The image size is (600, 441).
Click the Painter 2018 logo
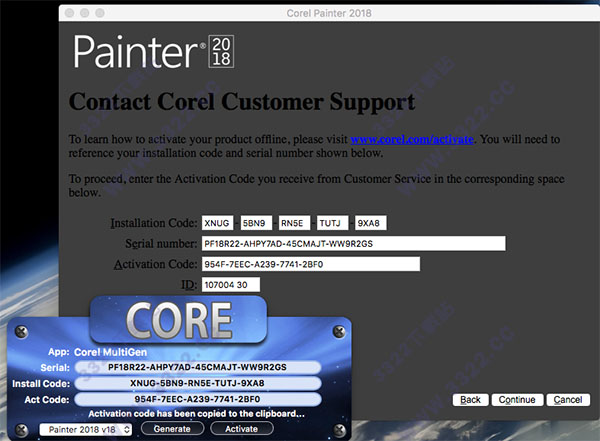tap(153, 52)
